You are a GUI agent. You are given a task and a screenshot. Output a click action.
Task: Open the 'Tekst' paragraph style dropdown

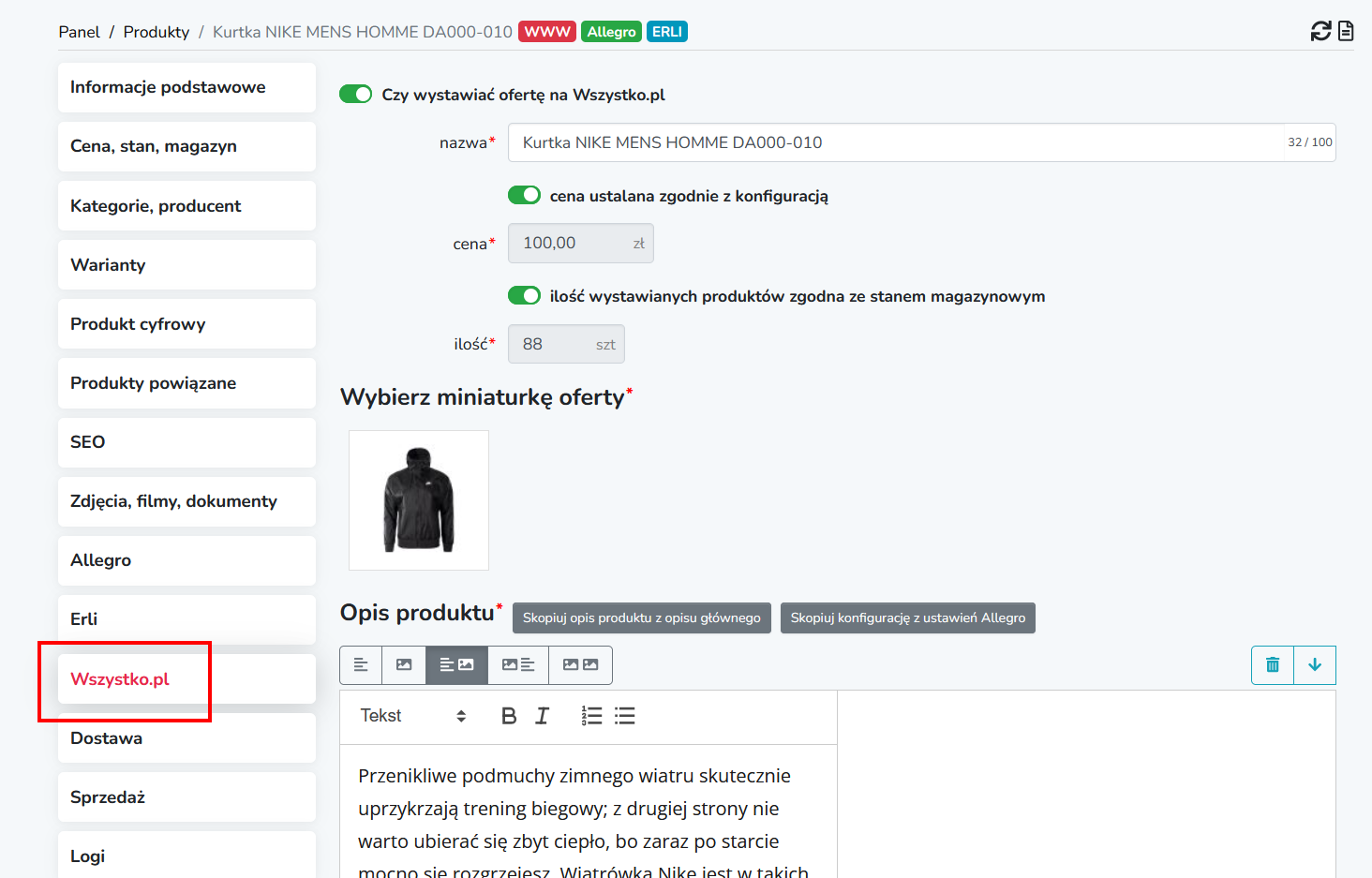[413, 716]
